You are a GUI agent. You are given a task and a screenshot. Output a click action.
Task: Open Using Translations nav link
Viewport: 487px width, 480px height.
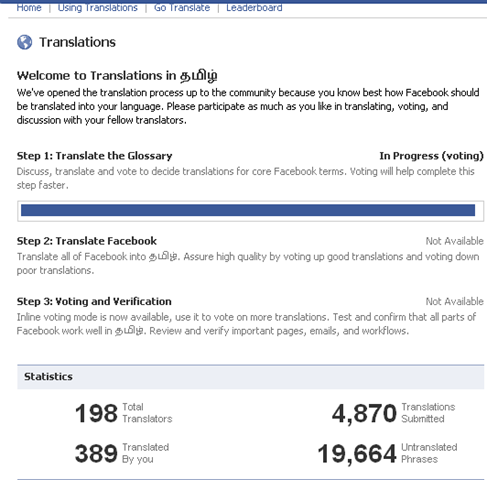point(98,7)
